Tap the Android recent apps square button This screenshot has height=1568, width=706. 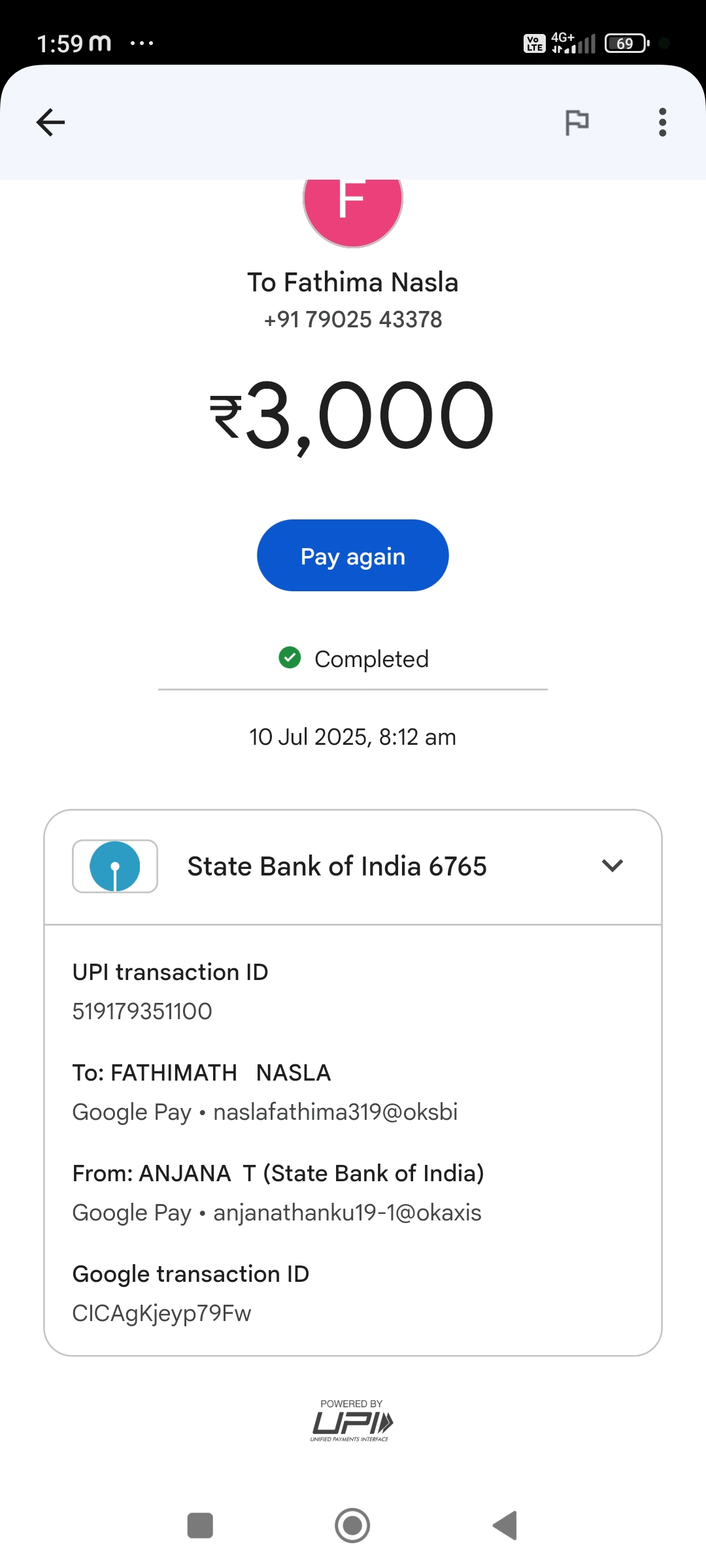(200, 1526)
